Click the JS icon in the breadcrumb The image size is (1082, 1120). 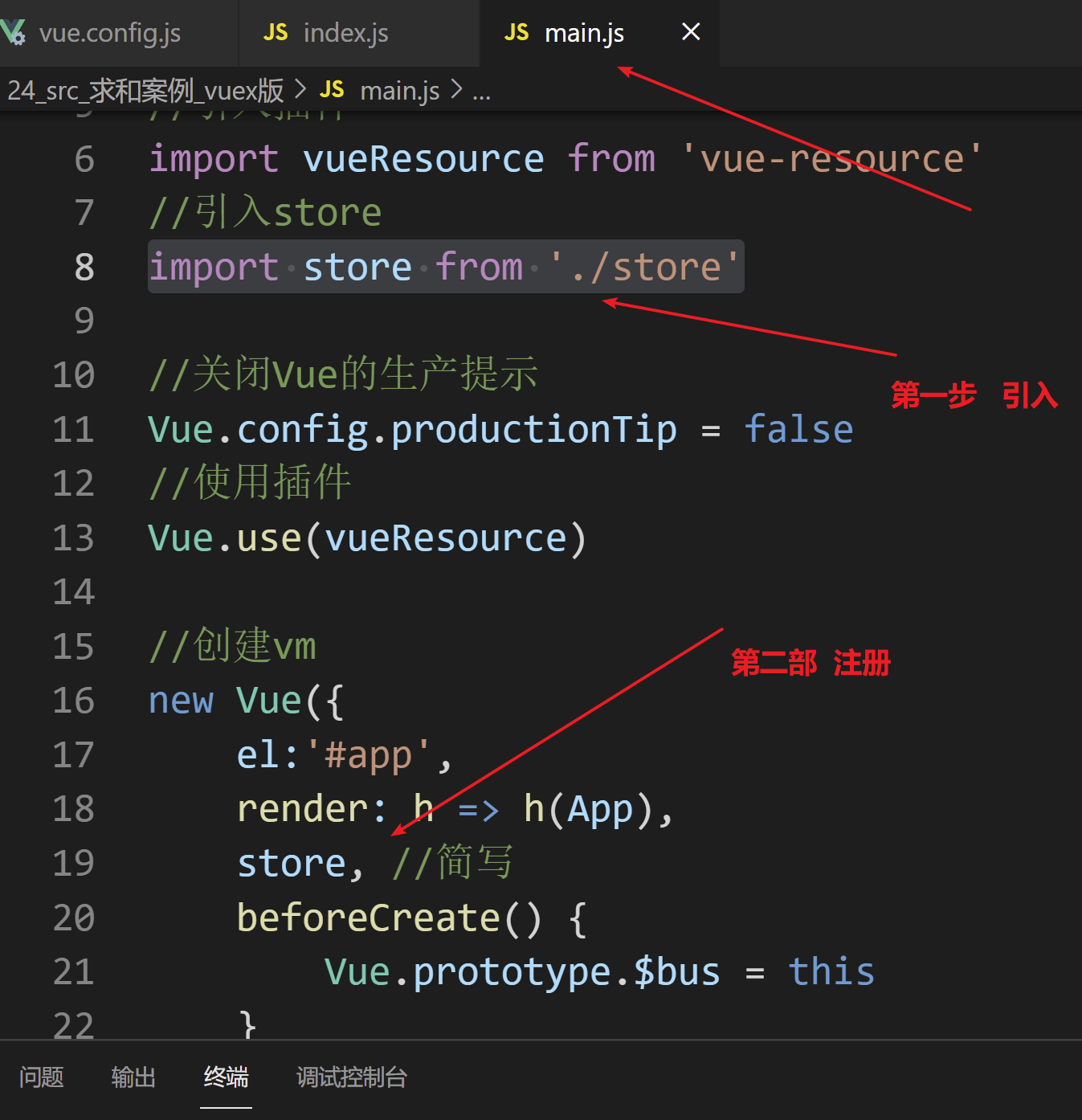click(x=332, y=89)
